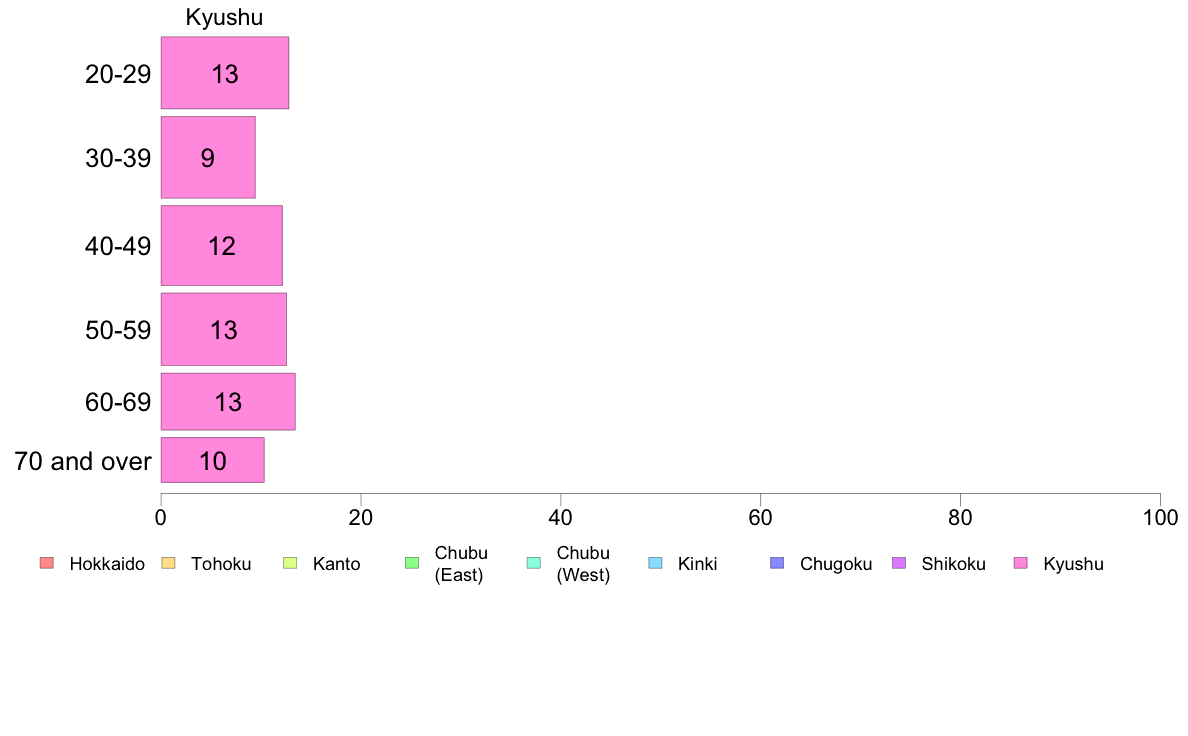
Task: Click the Chubu (East) green swatch
Action: point(412,563)
